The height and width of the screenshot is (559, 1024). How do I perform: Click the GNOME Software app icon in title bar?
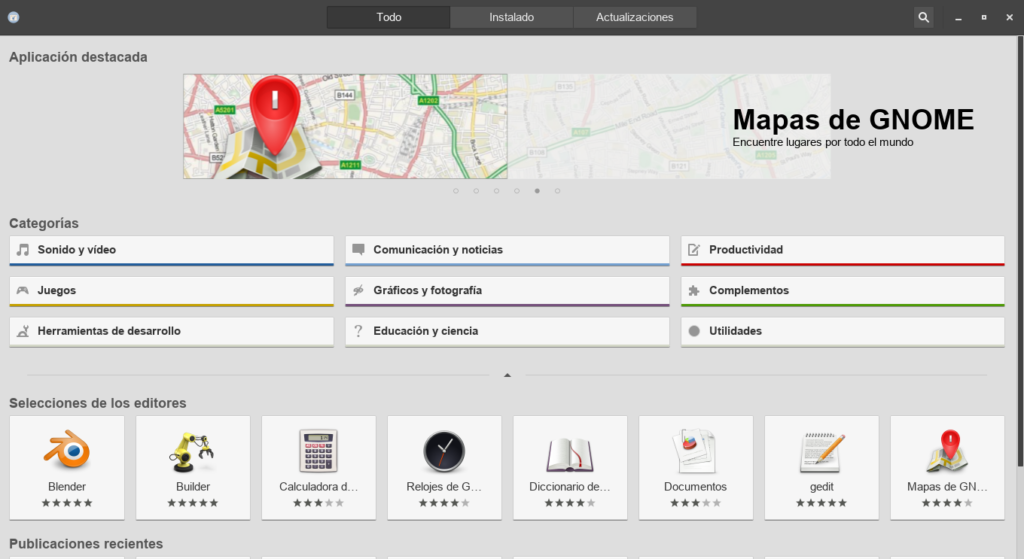13,18
